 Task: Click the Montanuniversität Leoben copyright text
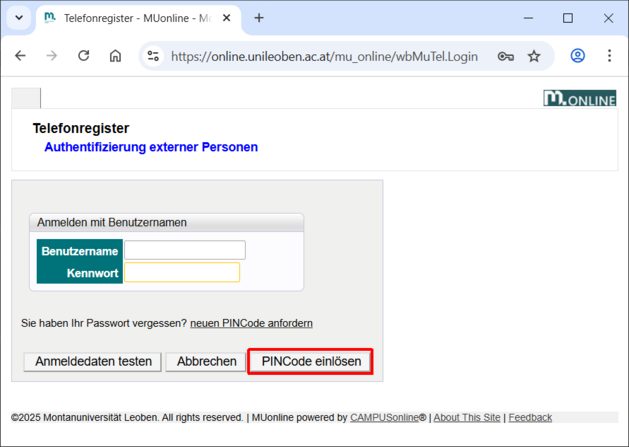pyautogui.click(x=127, y=418)
